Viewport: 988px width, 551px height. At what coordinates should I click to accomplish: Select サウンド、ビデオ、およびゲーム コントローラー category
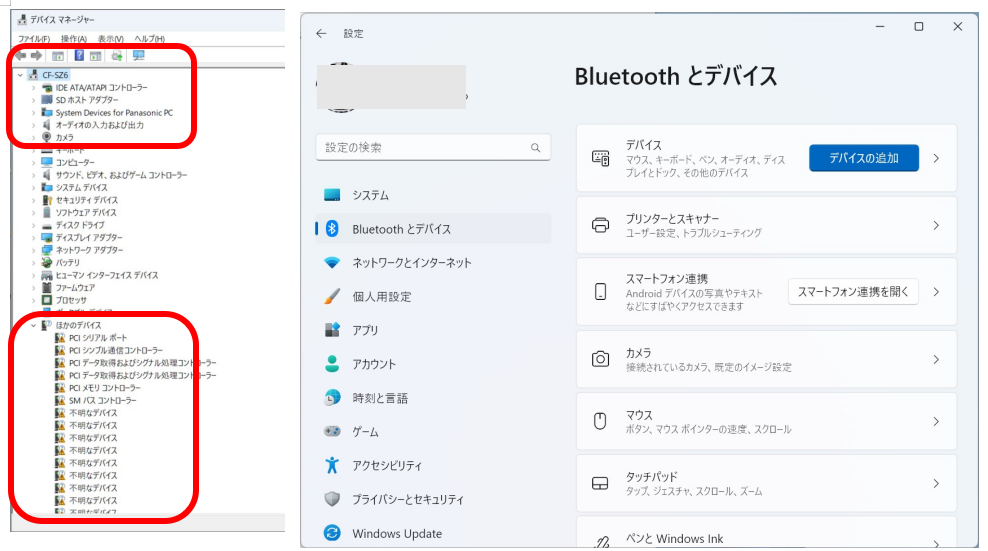[121, 175]
